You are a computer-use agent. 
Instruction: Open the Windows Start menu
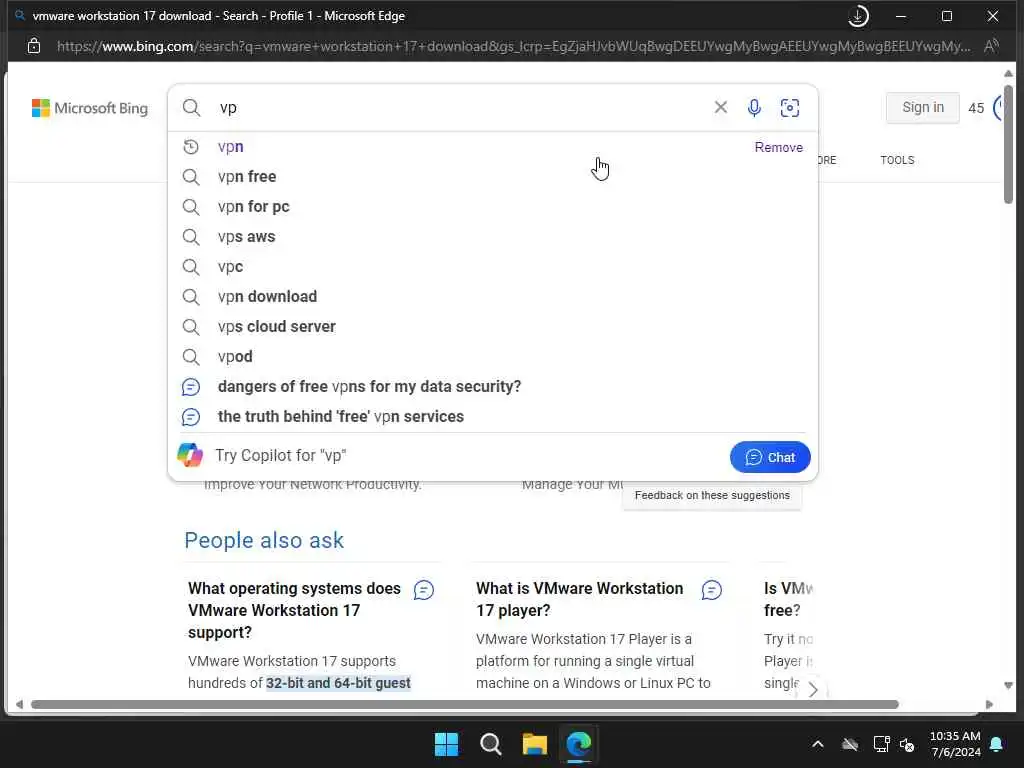coord(447,744)
